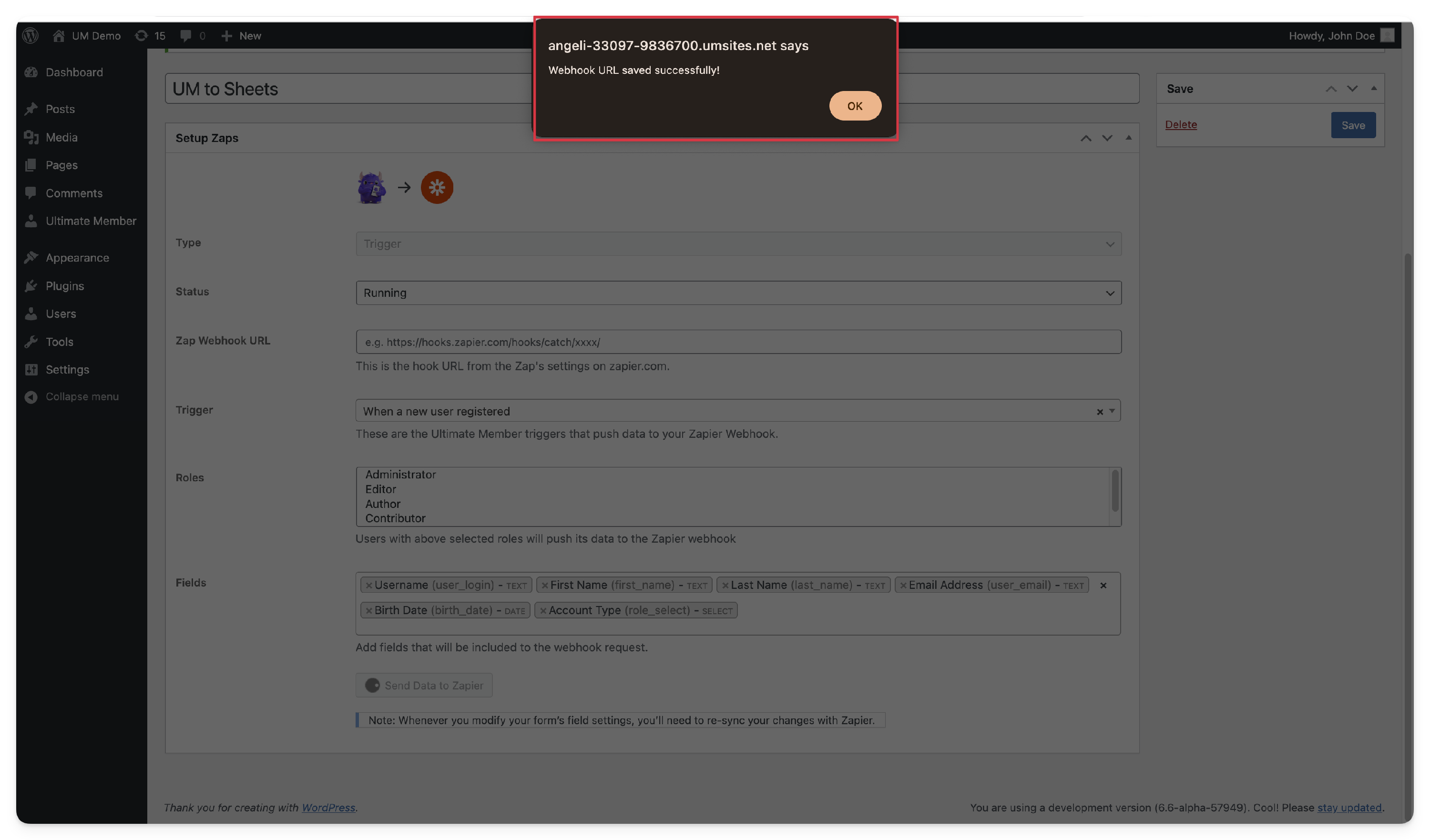The image size is (1430, 840).
Task: Move Save panel down
Action: 1352,89
